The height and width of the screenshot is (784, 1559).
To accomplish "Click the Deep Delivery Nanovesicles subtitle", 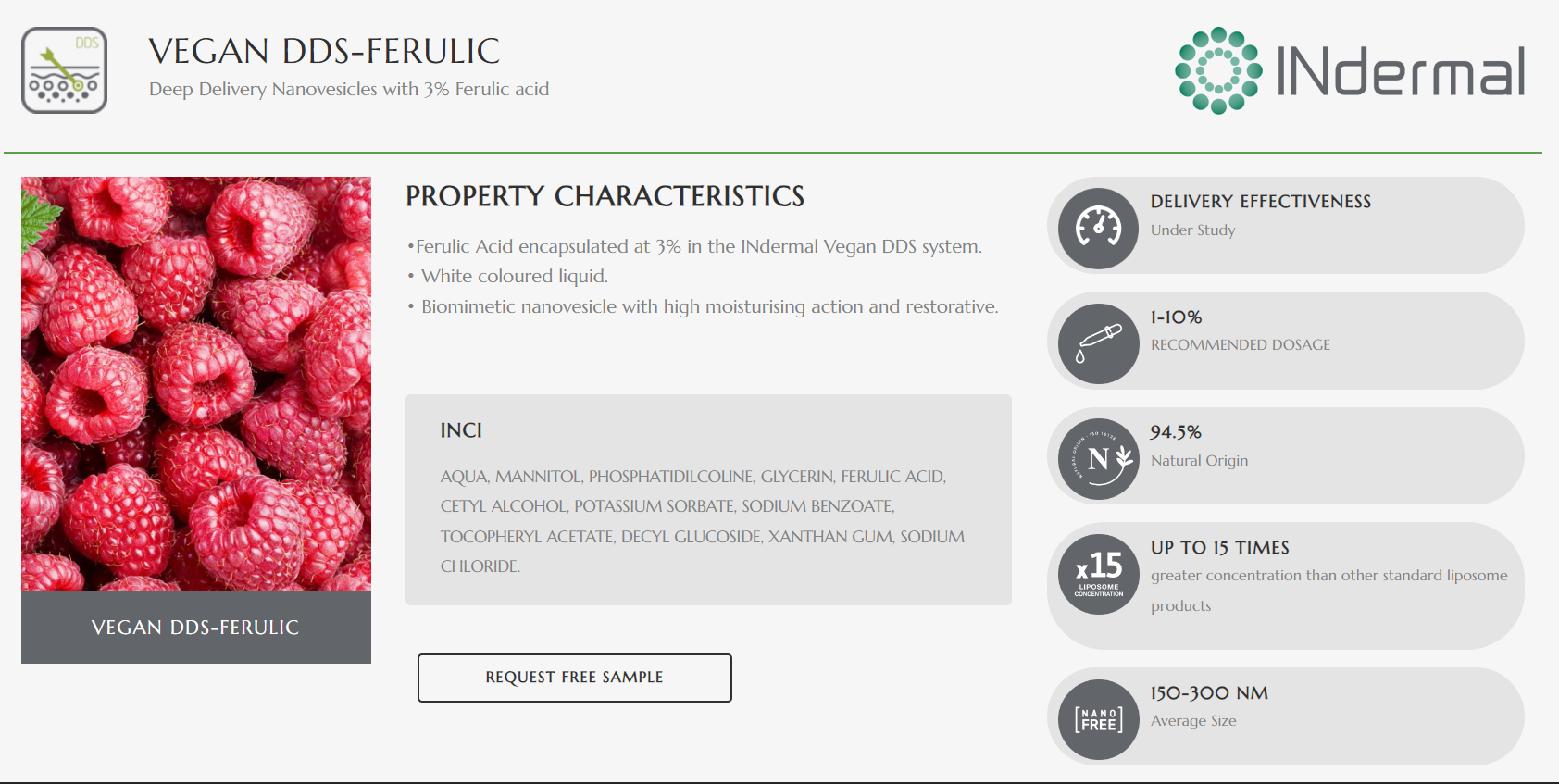I will click(x=349, y=90).
